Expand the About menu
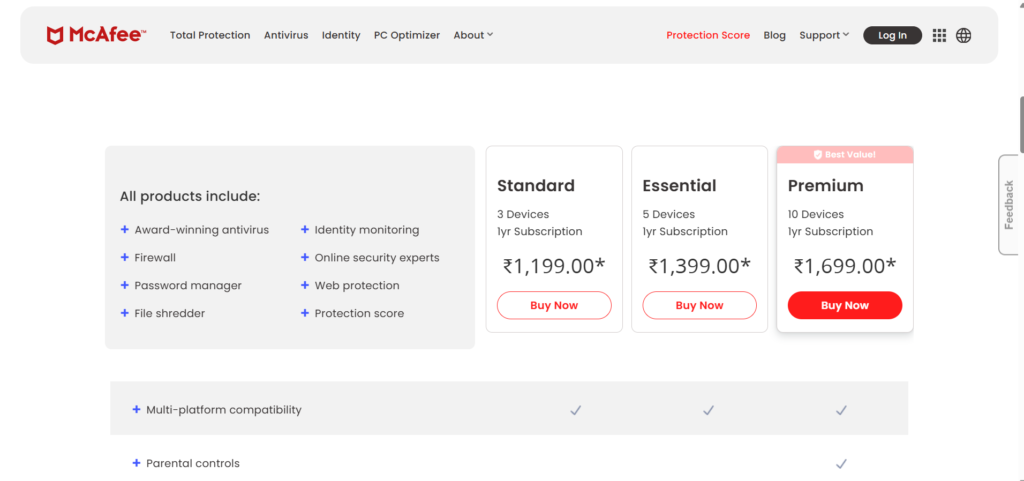 [473, 35]
